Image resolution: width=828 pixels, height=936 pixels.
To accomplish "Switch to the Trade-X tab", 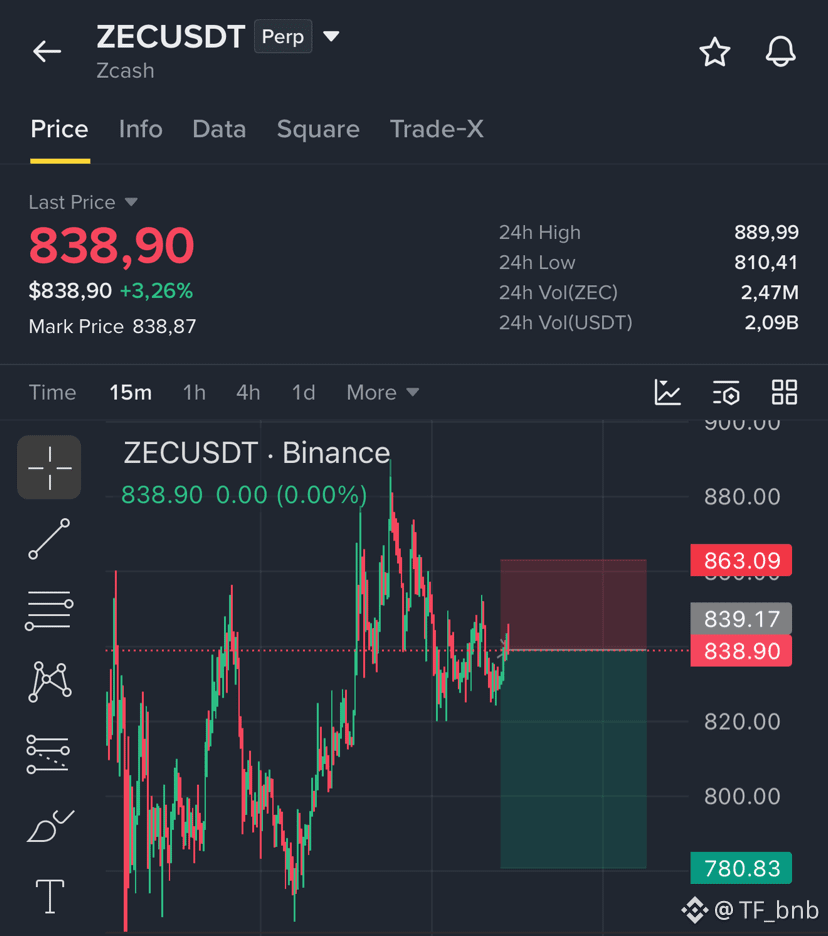I will tap(436, 129).
